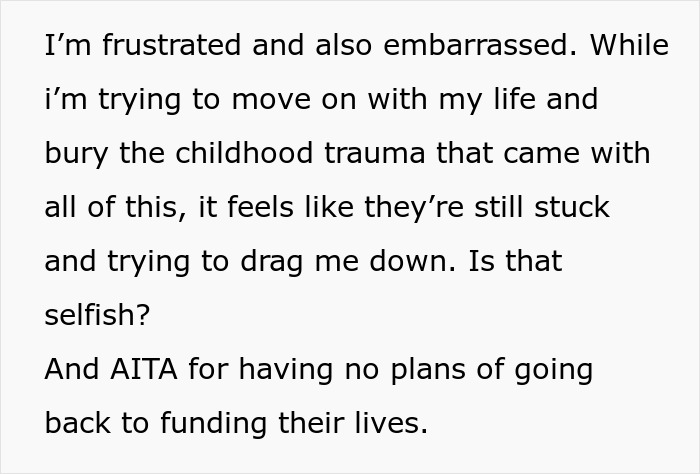Image resolution: width=700 pixels, height=474 pixels.
Task: Click the phrase "move on"
Action: pyautogui.click(x=294, y=99)
